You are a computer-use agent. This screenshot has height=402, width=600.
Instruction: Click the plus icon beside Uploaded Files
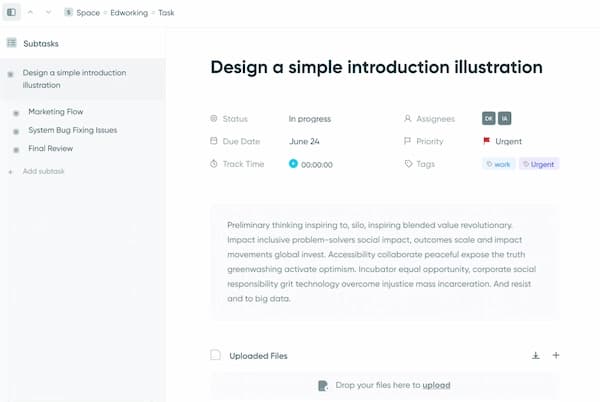click(x=556, y=355)
